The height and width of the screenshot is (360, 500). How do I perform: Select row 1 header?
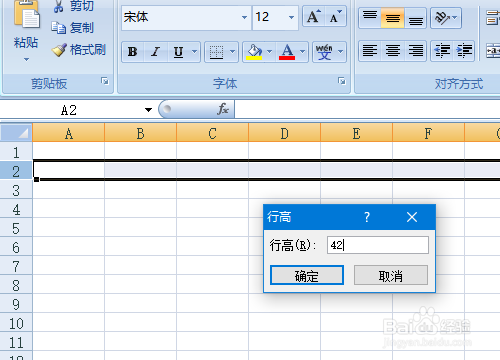pos(16,152)
